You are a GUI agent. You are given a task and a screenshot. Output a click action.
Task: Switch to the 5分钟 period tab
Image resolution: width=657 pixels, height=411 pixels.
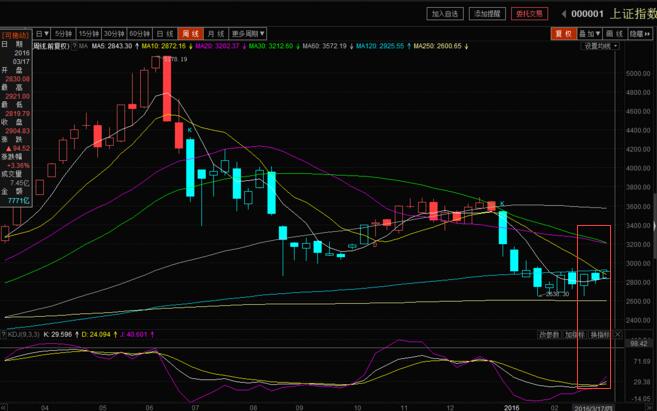(x=64, y=33)
